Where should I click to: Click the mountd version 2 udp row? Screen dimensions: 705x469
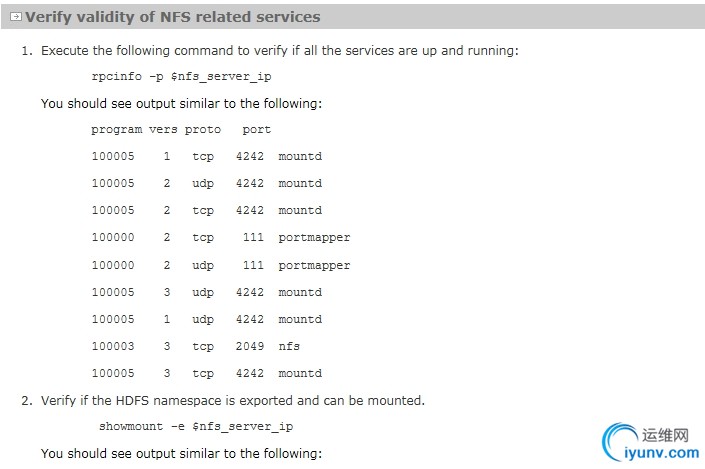[x=207, y=183]
